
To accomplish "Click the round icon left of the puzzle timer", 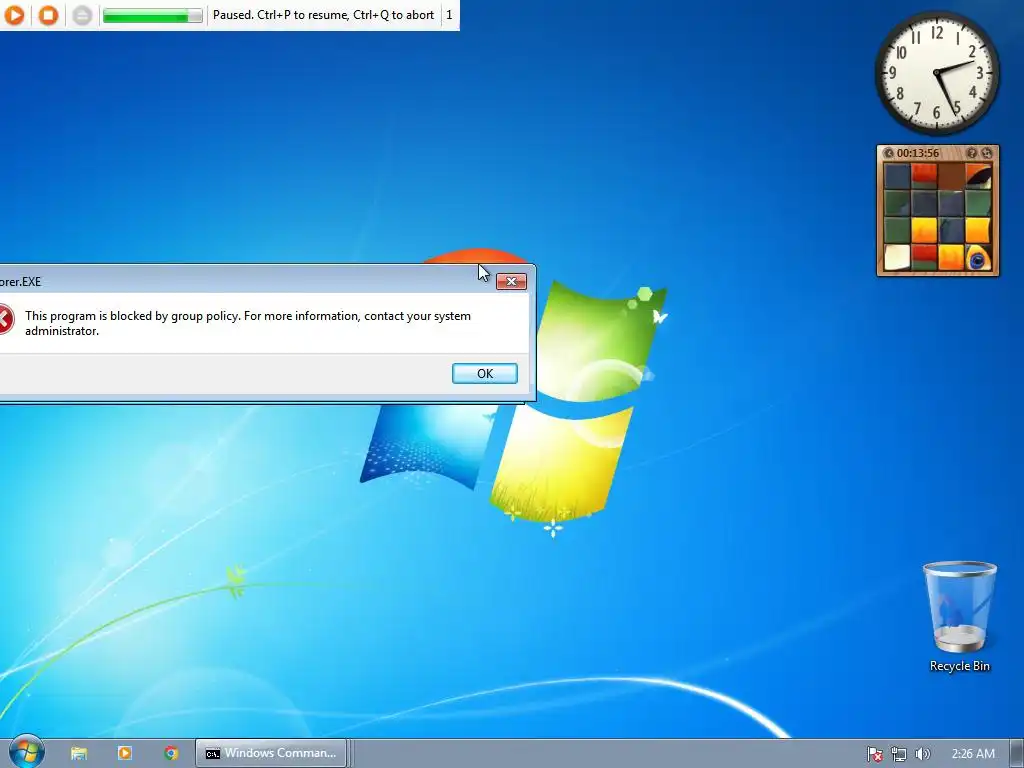I will point(888,153).
